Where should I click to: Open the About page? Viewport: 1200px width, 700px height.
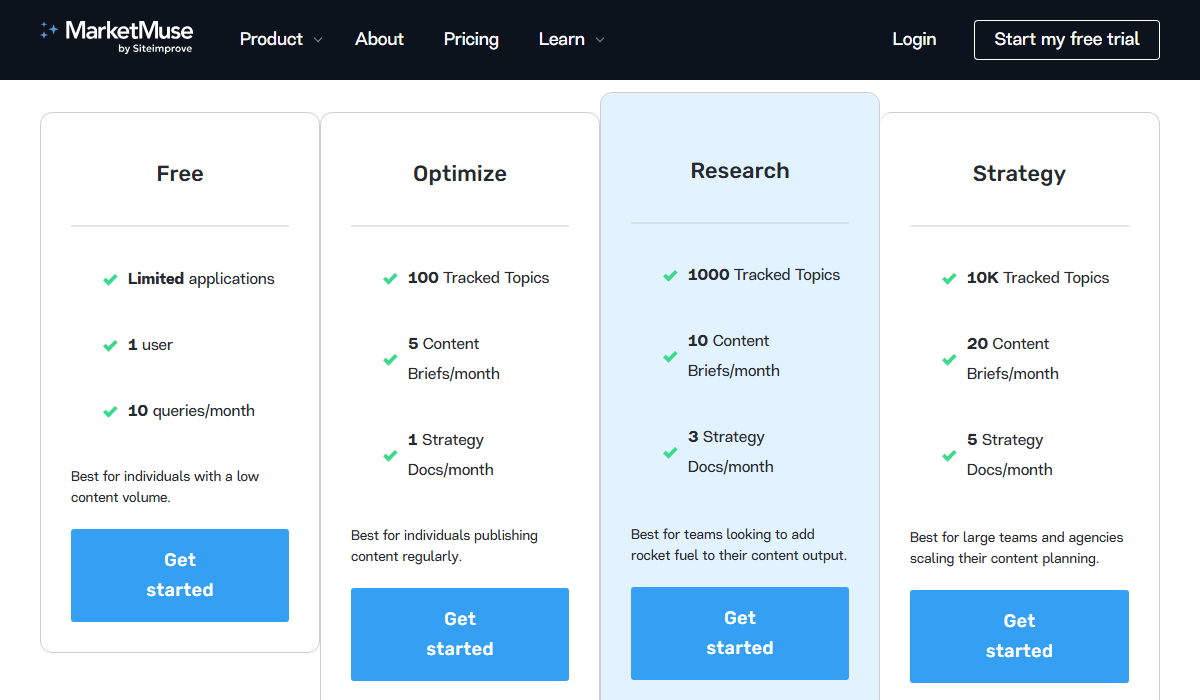pyautogui.click(x=379, y=39)
